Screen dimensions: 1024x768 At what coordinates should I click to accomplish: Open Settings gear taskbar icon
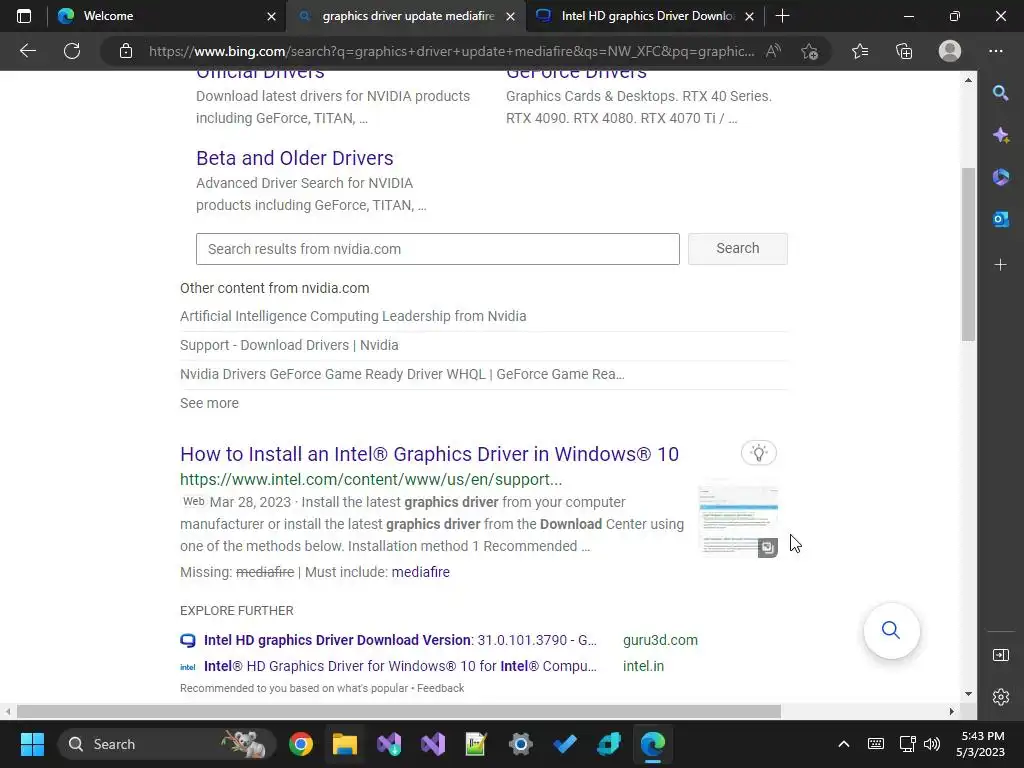point(520,744)
